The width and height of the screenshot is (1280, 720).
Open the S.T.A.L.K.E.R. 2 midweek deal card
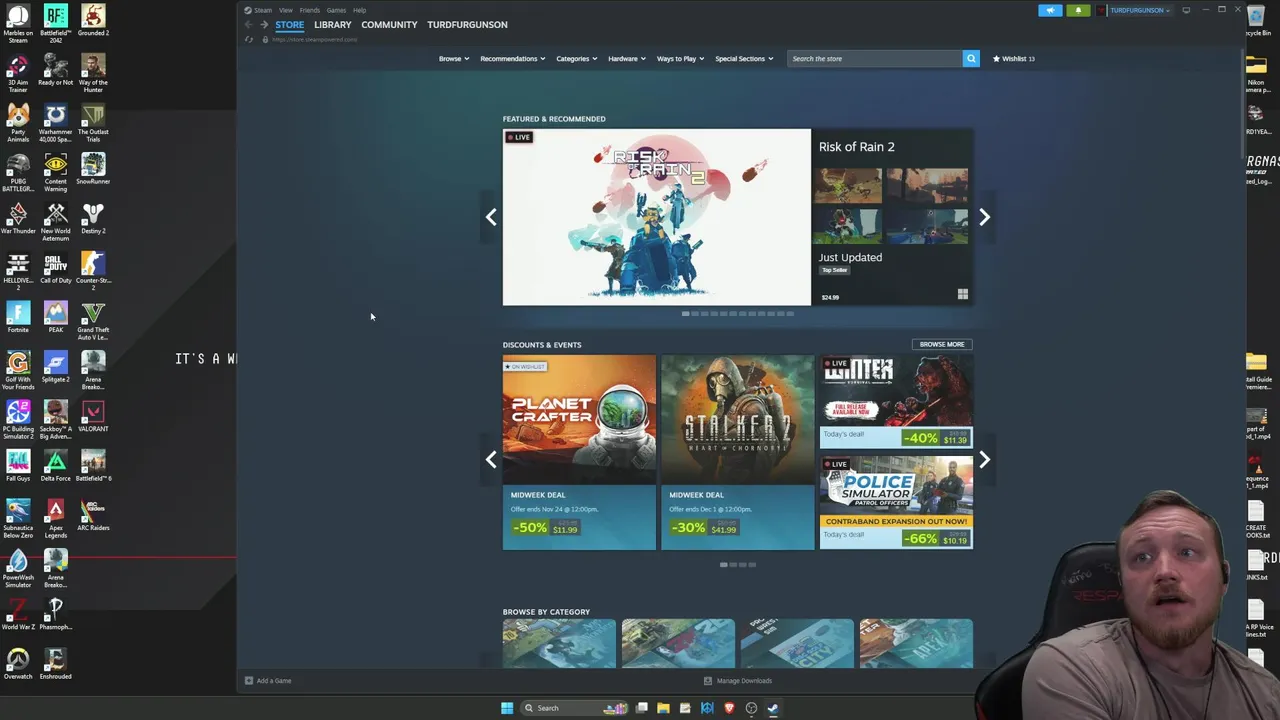tap(737, 452)
